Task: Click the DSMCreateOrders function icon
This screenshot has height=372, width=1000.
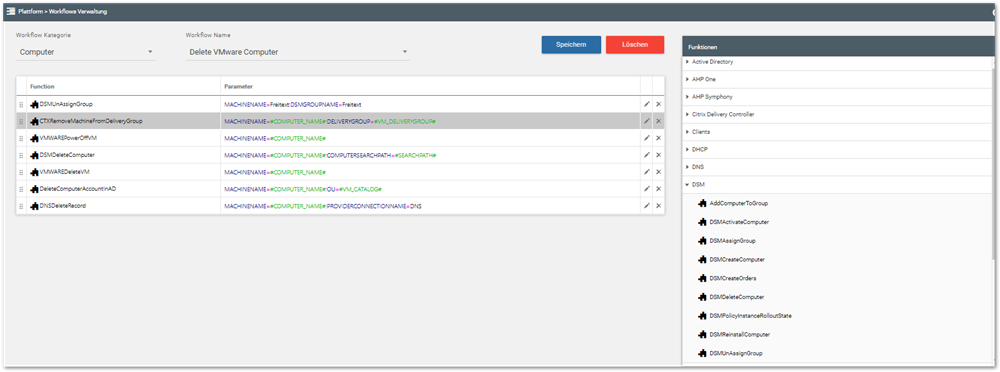Action: coord(703,278)
